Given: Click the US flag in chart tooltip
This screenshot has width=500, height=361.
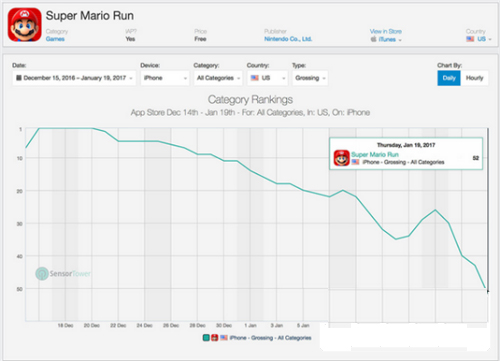Looking at the screenshot, I should [355, 162].
